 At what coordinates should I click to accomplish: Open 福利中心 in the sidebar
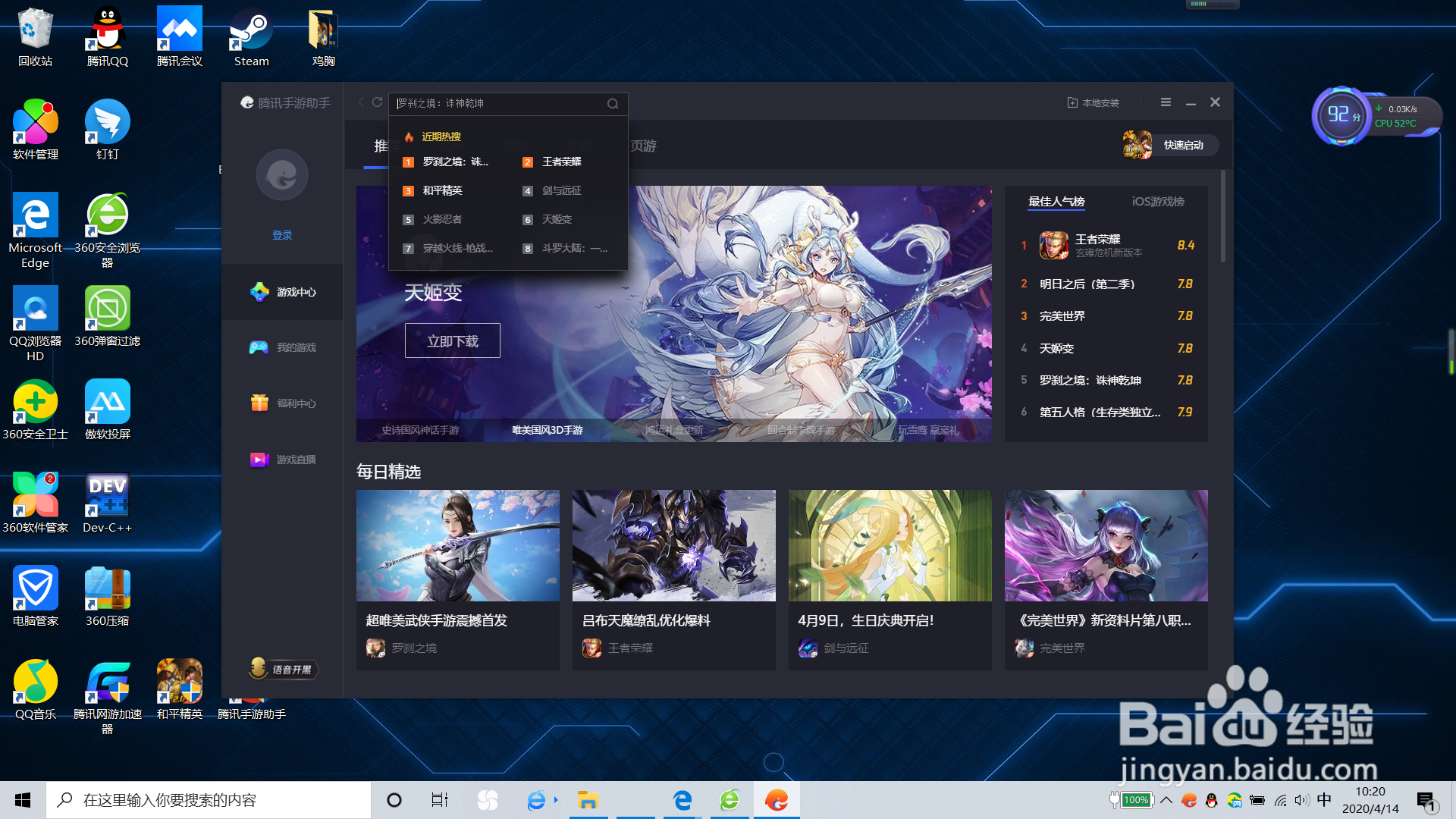pos(282,403)
